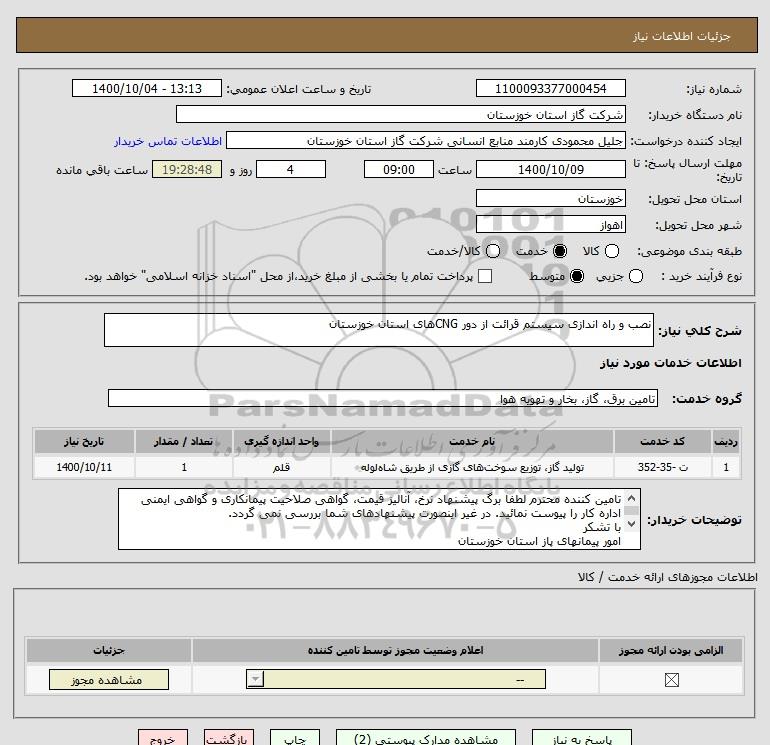Select the خدمت radio button
Viewport: 770px width, 745px height.
[559, 251]
